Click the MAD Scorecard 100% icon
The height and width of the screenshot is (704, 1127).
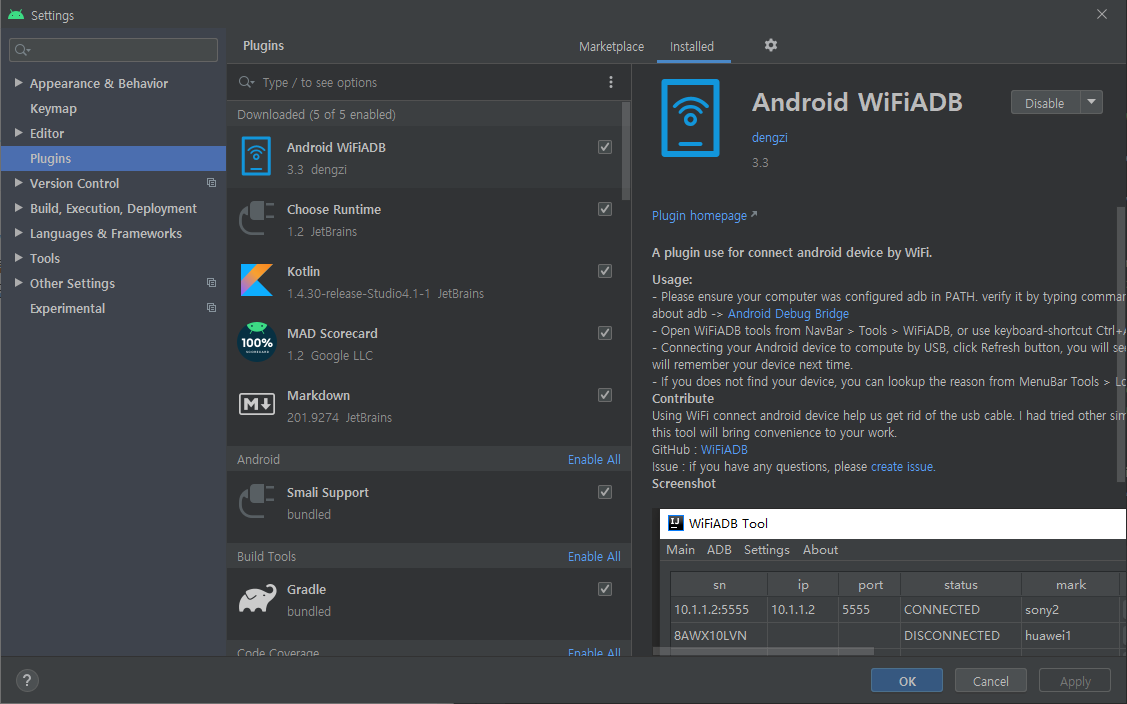(257, 342)
